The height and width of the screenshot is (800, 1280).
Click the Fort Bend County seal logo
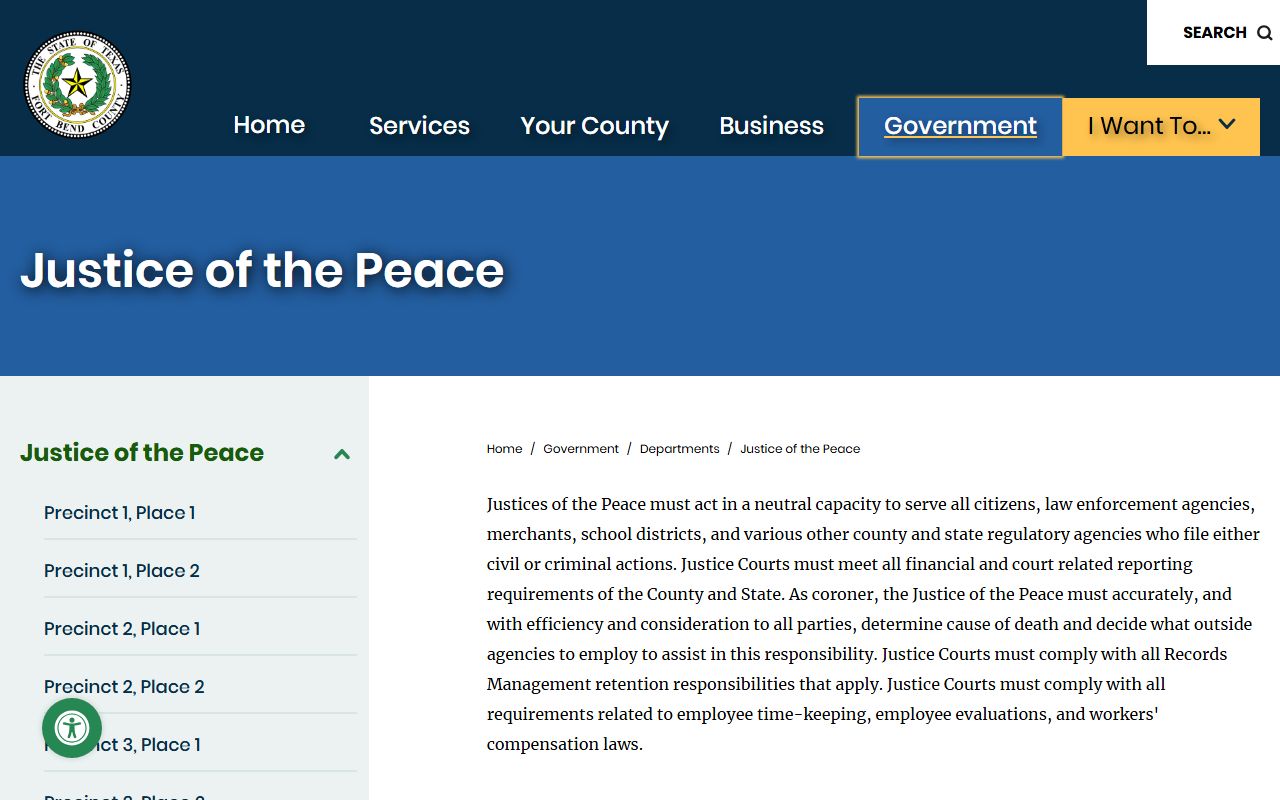coord(78,84)
